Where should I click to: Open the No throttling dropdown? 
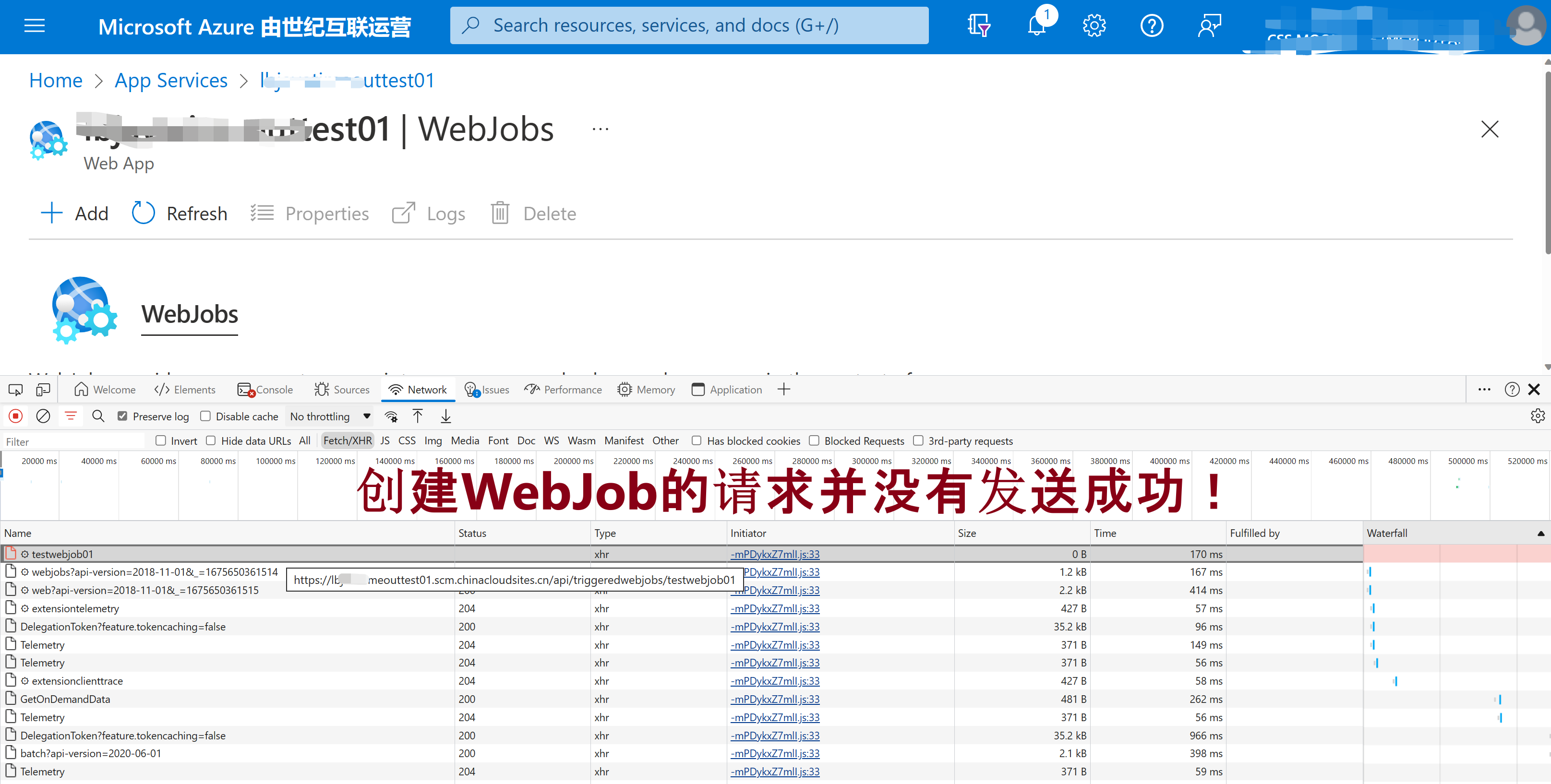tap(330, 416)
